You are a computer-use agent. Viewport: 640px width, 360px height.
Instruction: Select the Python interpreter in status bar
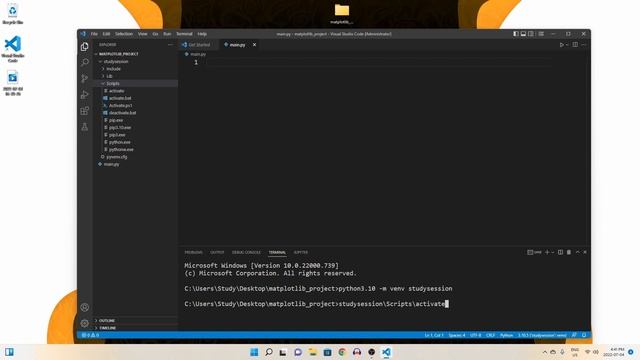click(542, 335)
